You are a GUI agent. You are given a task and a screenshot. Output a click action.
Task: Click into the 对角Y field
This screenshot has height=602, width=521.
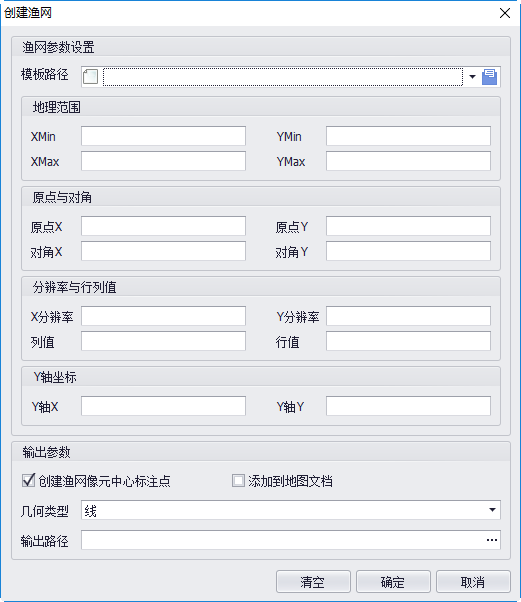pos(408,251)
